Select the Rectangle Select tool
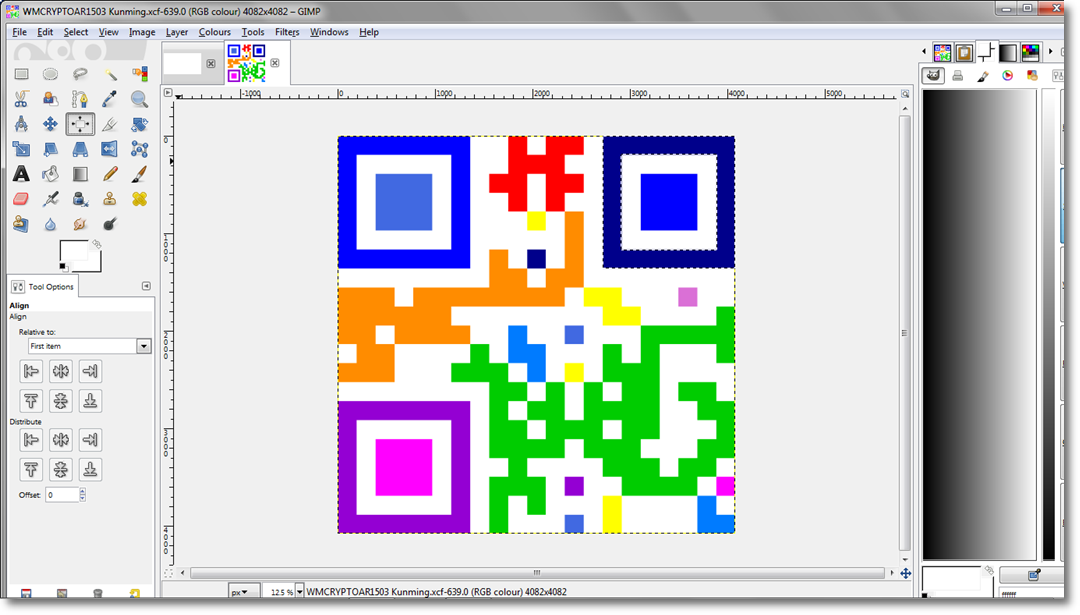 tap(21, 74)
